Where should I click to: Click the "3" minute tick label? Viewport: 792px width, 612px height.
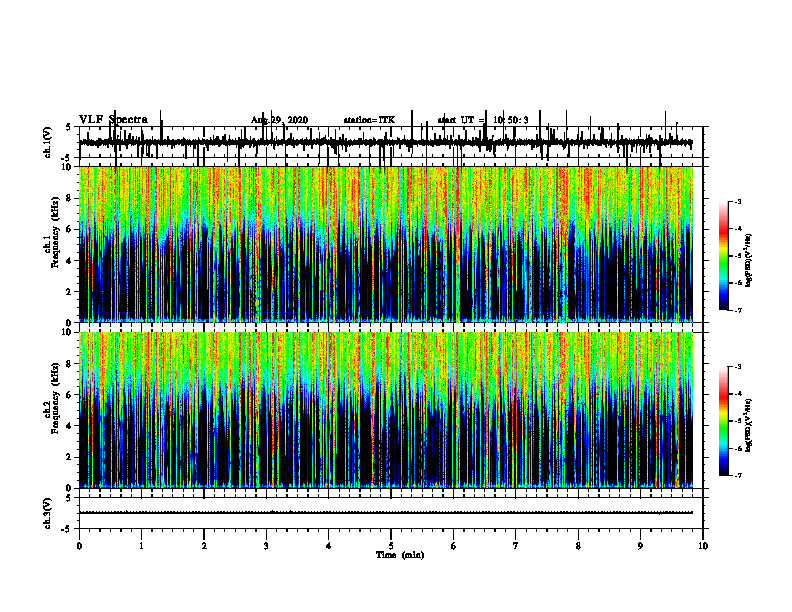(266, 546)
